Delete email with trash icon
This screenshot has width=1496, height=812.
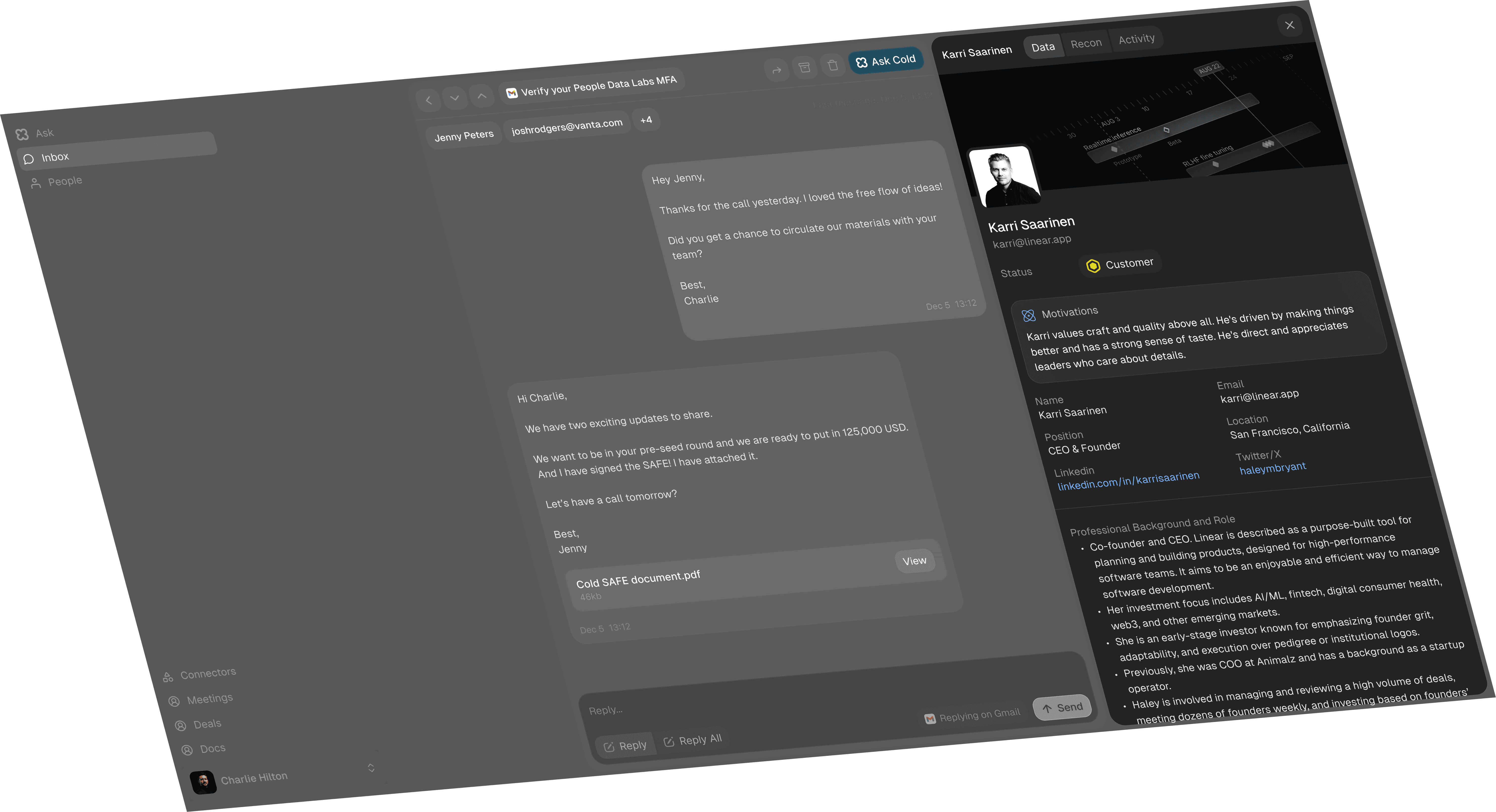[x=833, y=65]
